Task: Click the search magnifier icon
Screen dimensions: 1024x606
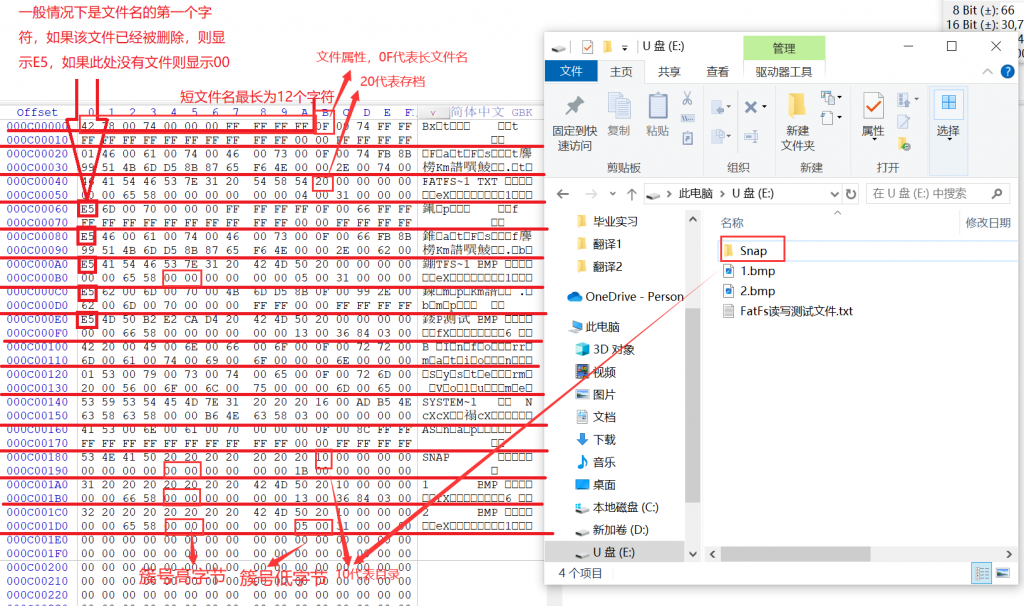Action: tap(997, 193)
